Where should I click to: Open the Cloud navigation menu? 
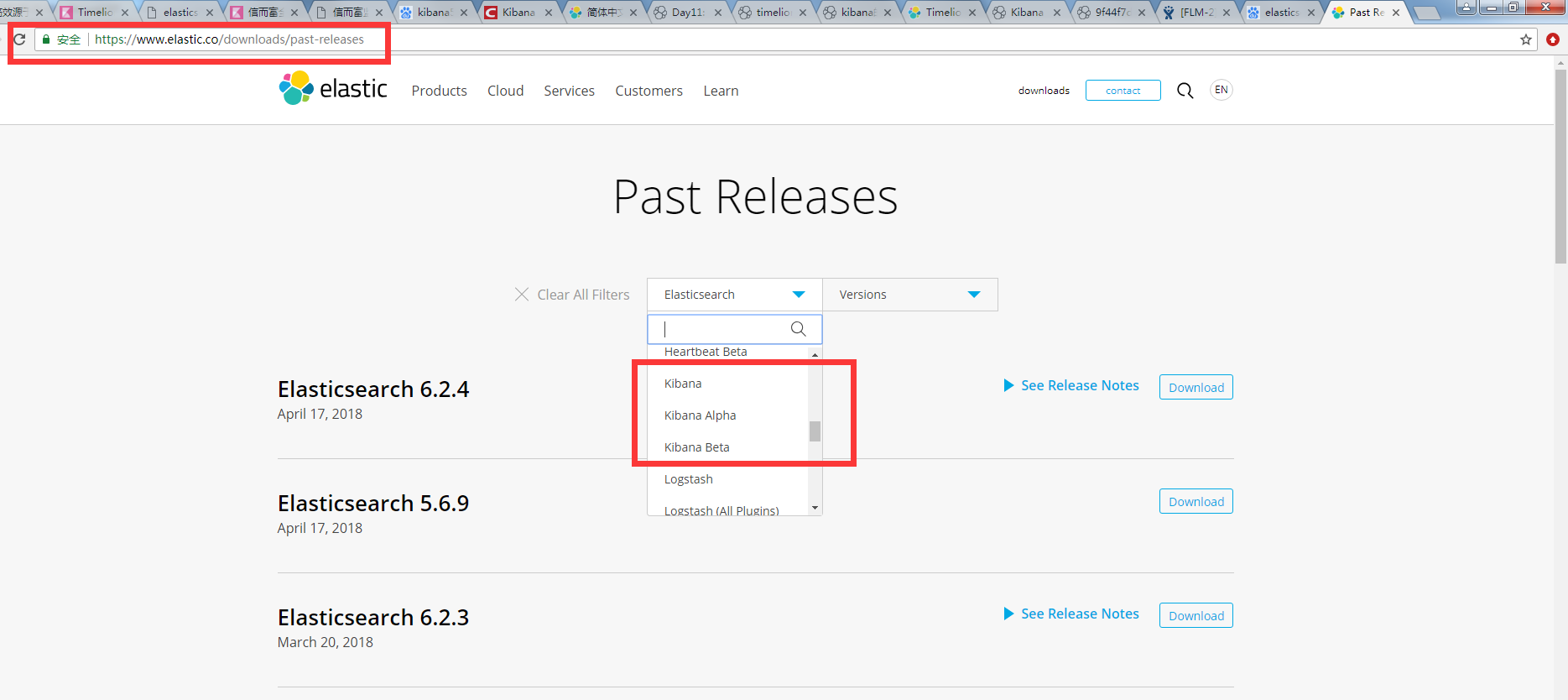coord(506,91)
